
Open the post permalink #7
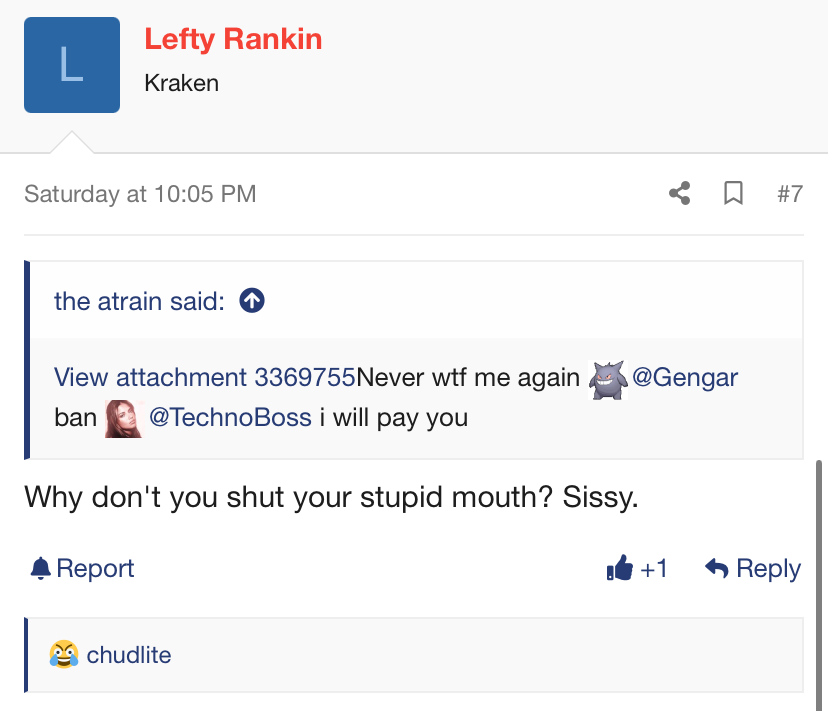789,193
